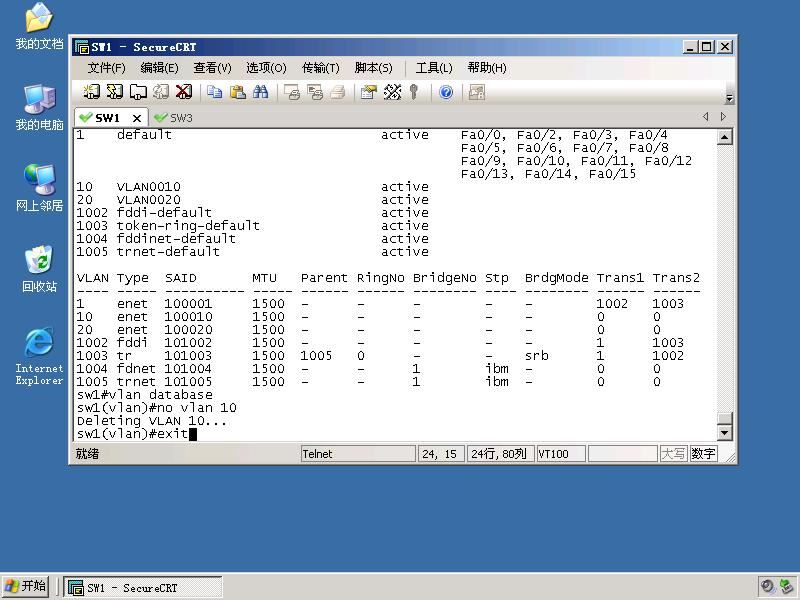Click the 开始 Start button

(x=26, y=587)
